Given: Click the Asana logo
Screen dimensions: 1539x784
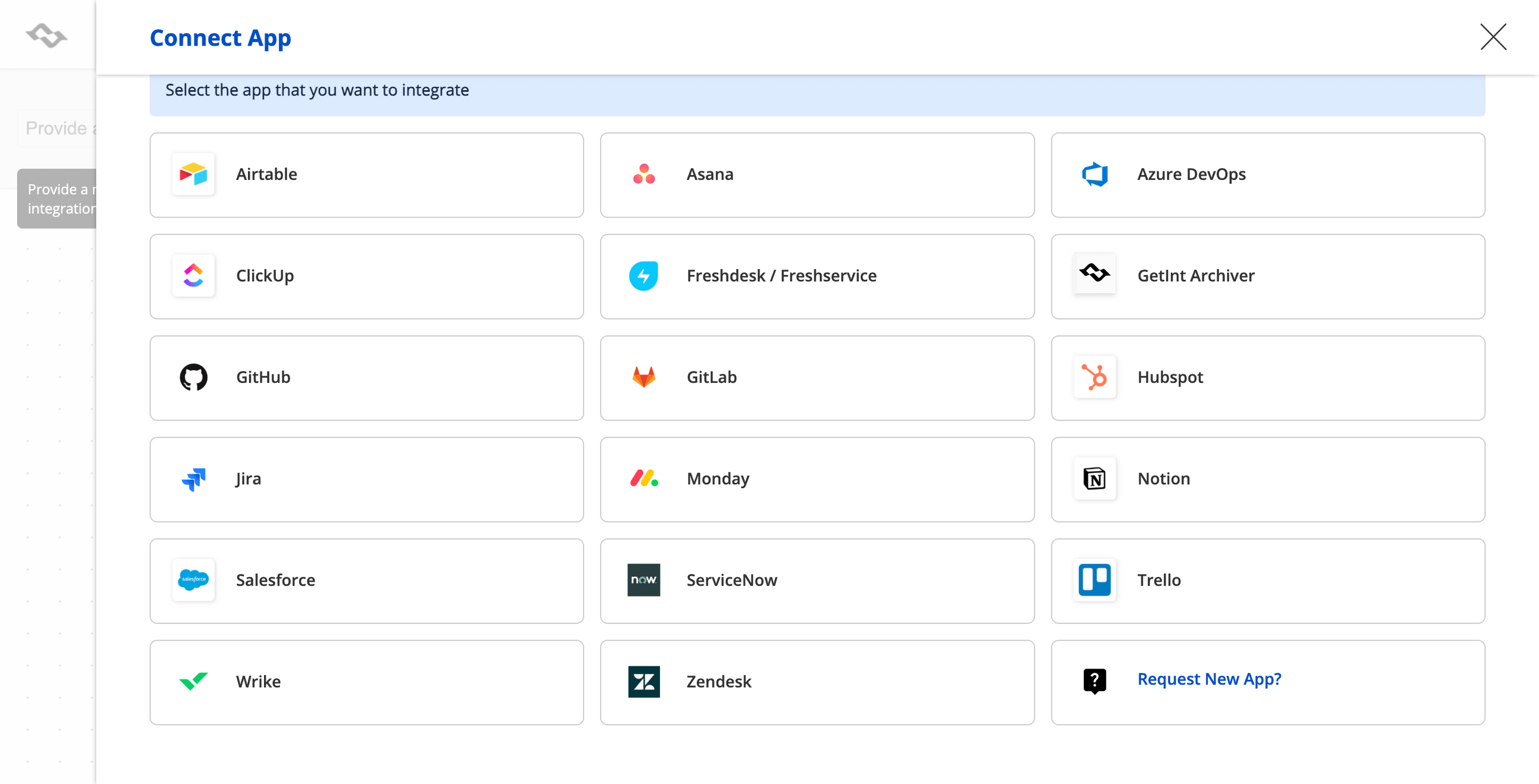Looking at the screenshot, I should (x=643, y=175).
